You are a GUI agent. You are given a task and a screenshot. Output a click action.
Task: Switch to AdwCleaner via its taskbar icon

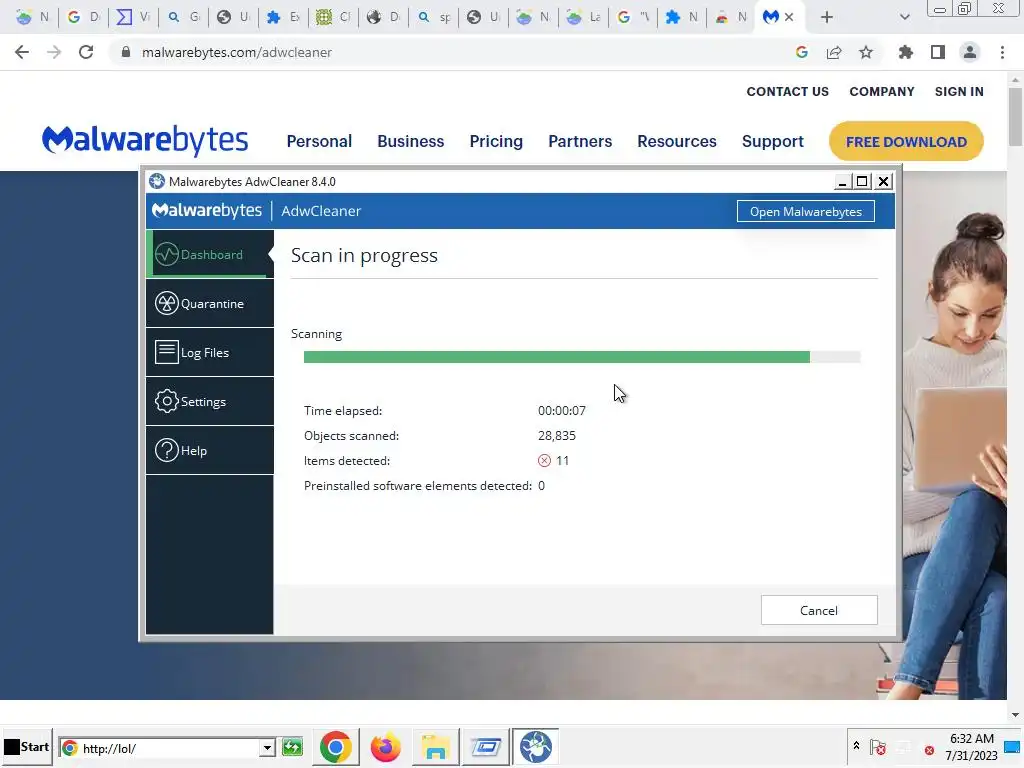click(536, 747)
